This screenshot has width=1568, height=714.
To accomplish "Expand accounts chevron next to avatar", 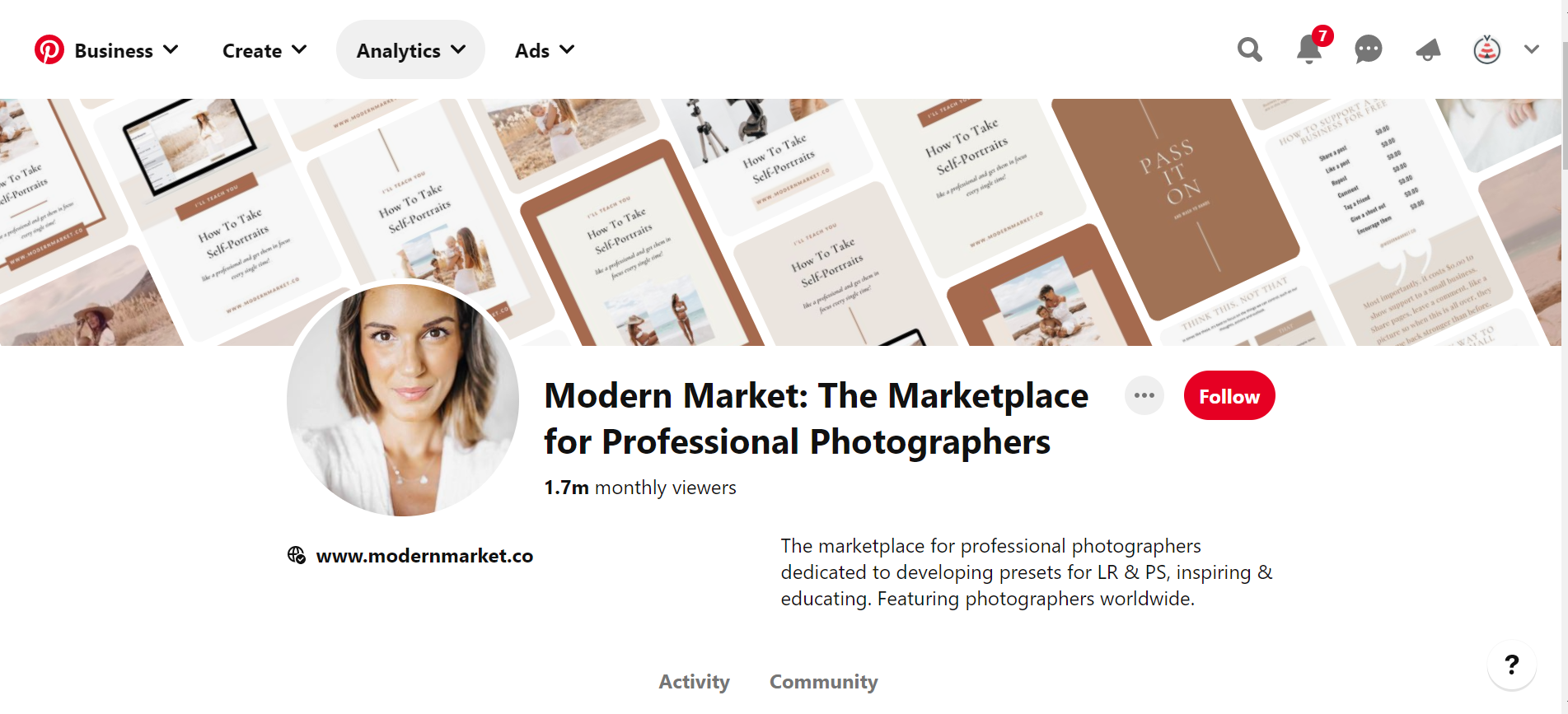I will pos(1532,49).
